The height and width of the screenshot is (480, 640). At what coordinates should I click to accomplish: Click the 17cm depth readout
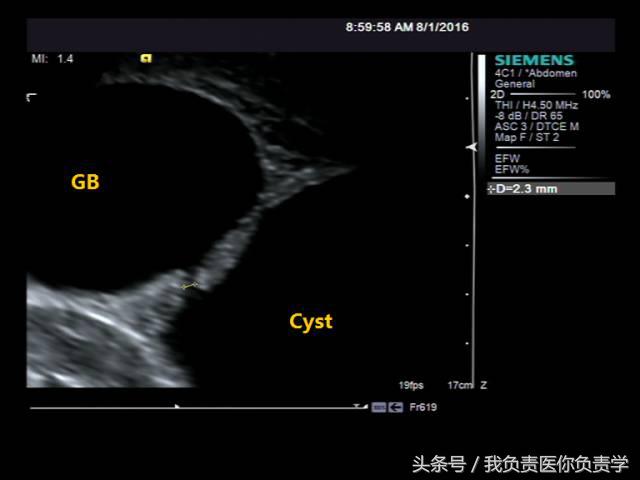tap(460, 384)
